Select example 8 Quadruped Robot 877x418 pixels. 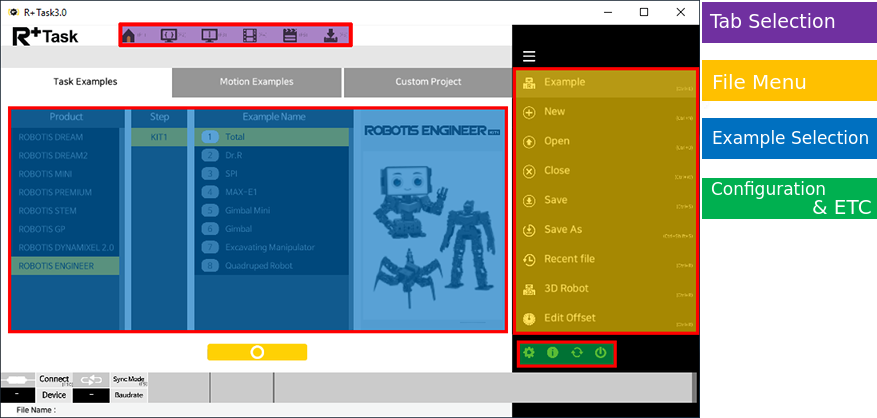(x=272, y=266)
